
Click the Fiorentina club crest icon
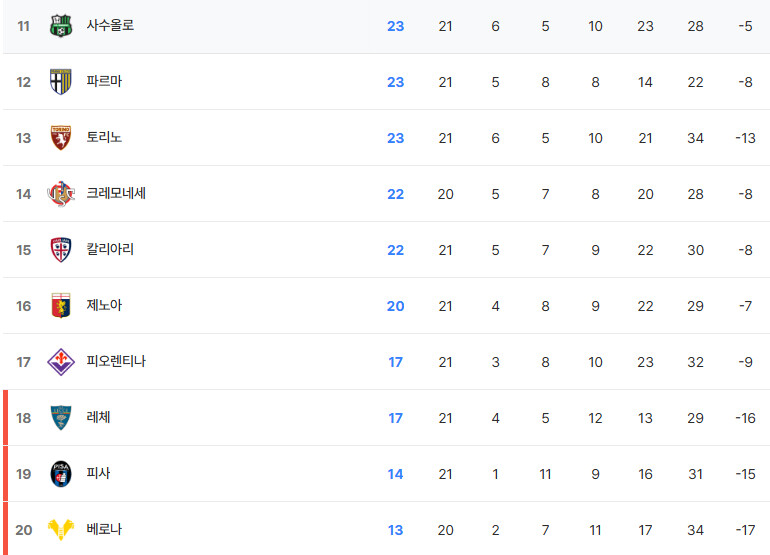[61, 362]
